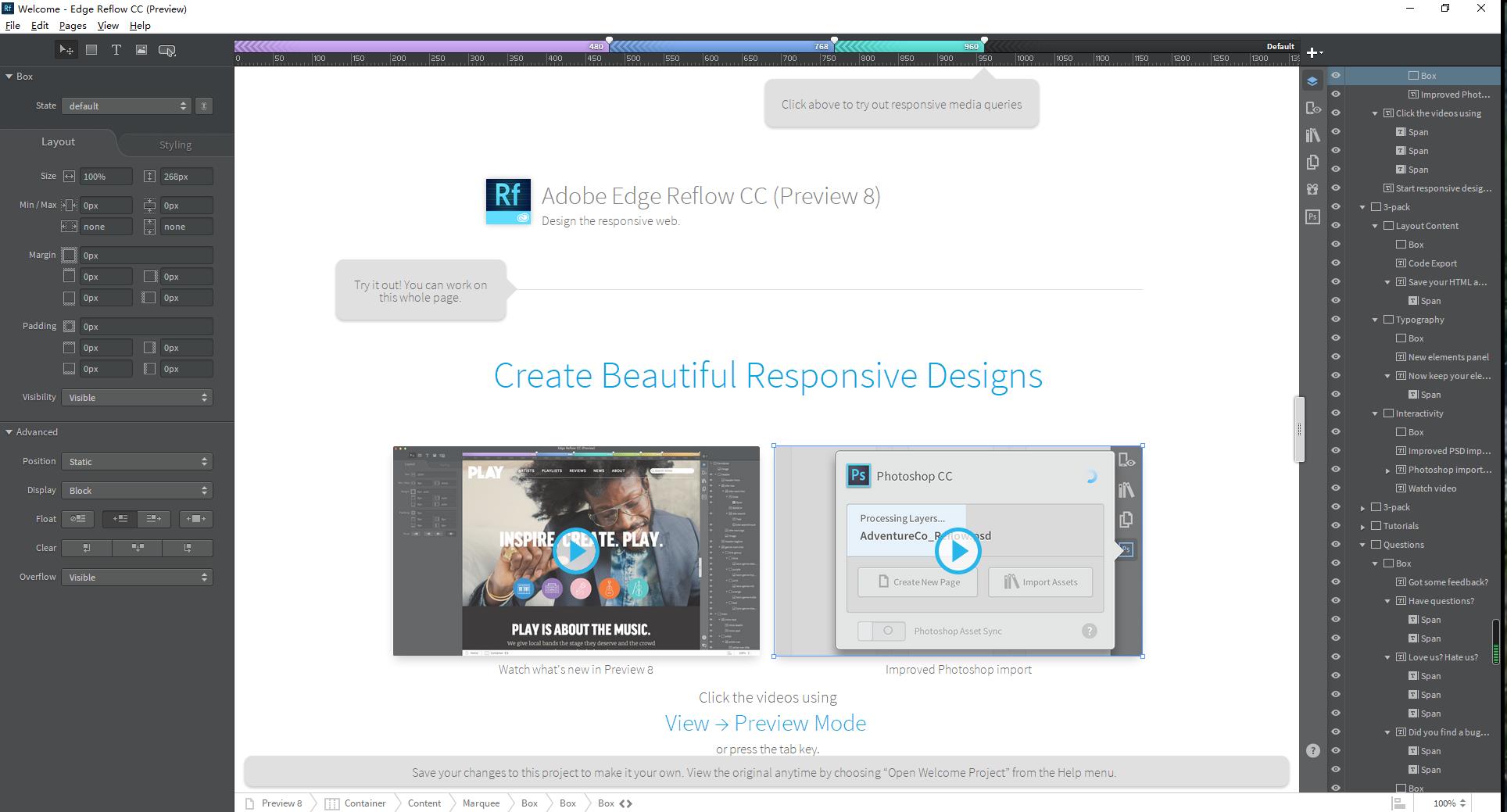The image size is (1507, 812).
Task: Select the Selection/Move tool
Action: [x=66, y=50]
